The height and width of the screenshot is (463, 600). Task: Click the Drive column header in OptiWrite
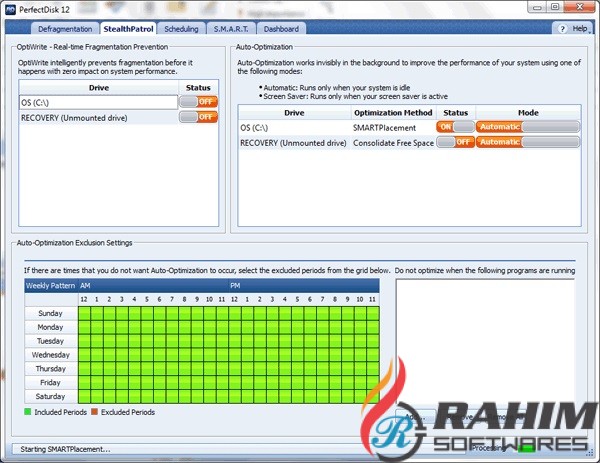[99, 88]
